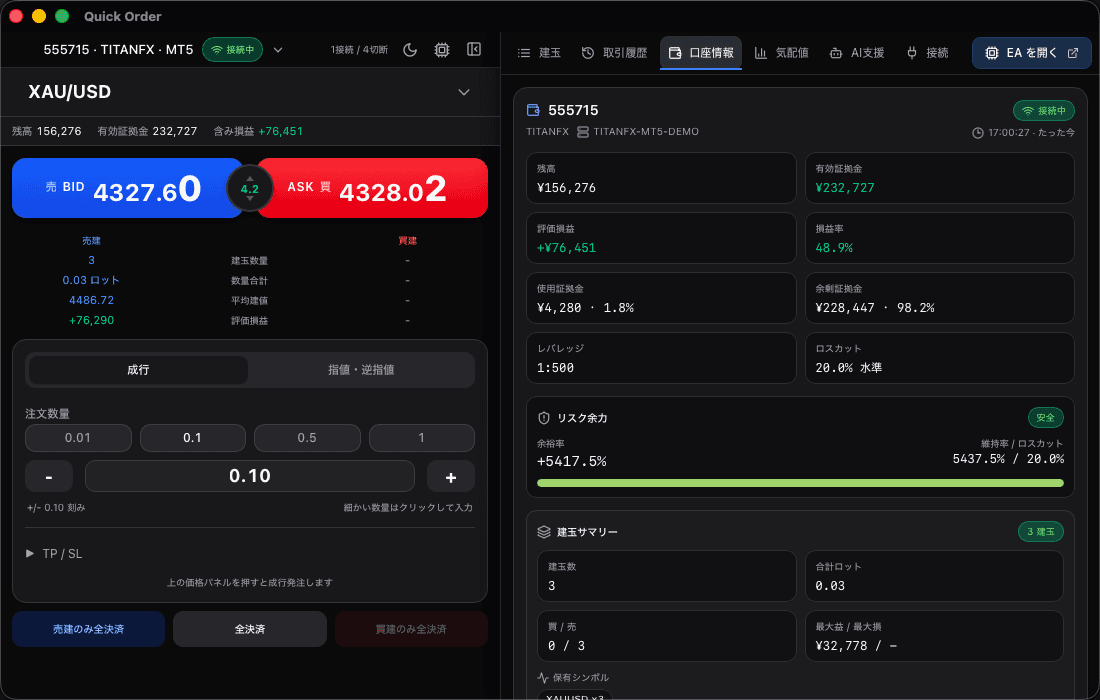The height and width of the screenshot is (700, 1100).
Task: Click the pulse icon beside 保有シンボル
Action: [x=543, y=678]
